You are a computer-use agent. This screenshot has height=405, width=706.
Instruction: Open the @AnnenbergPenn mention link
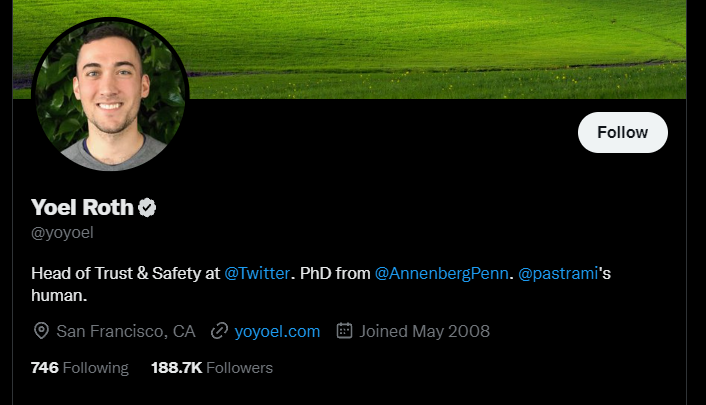(441, 273)
